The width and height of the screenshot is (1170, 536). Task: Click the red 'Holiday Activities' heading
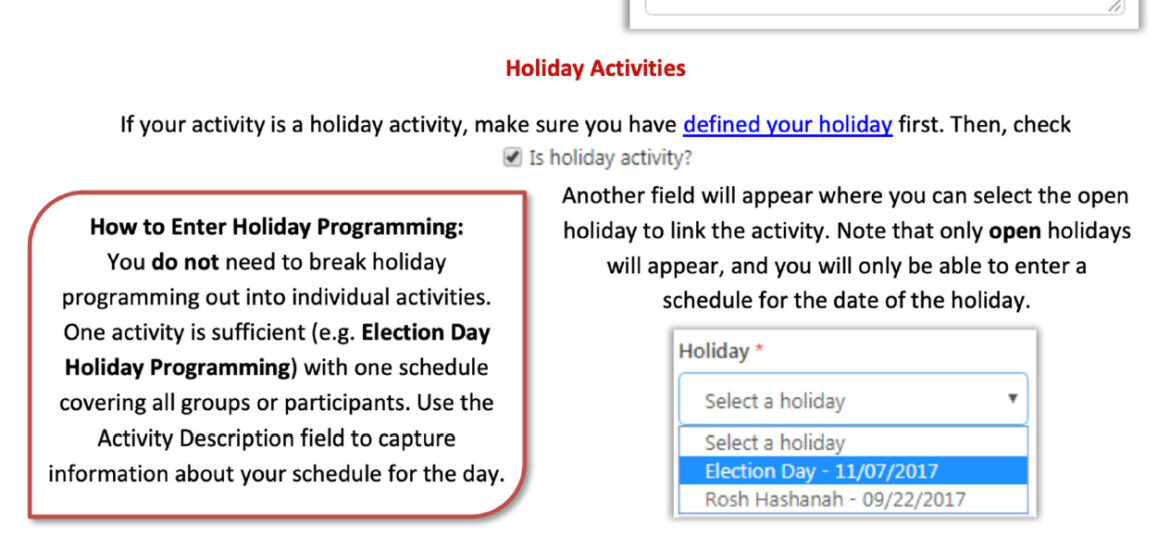[595, 69]
